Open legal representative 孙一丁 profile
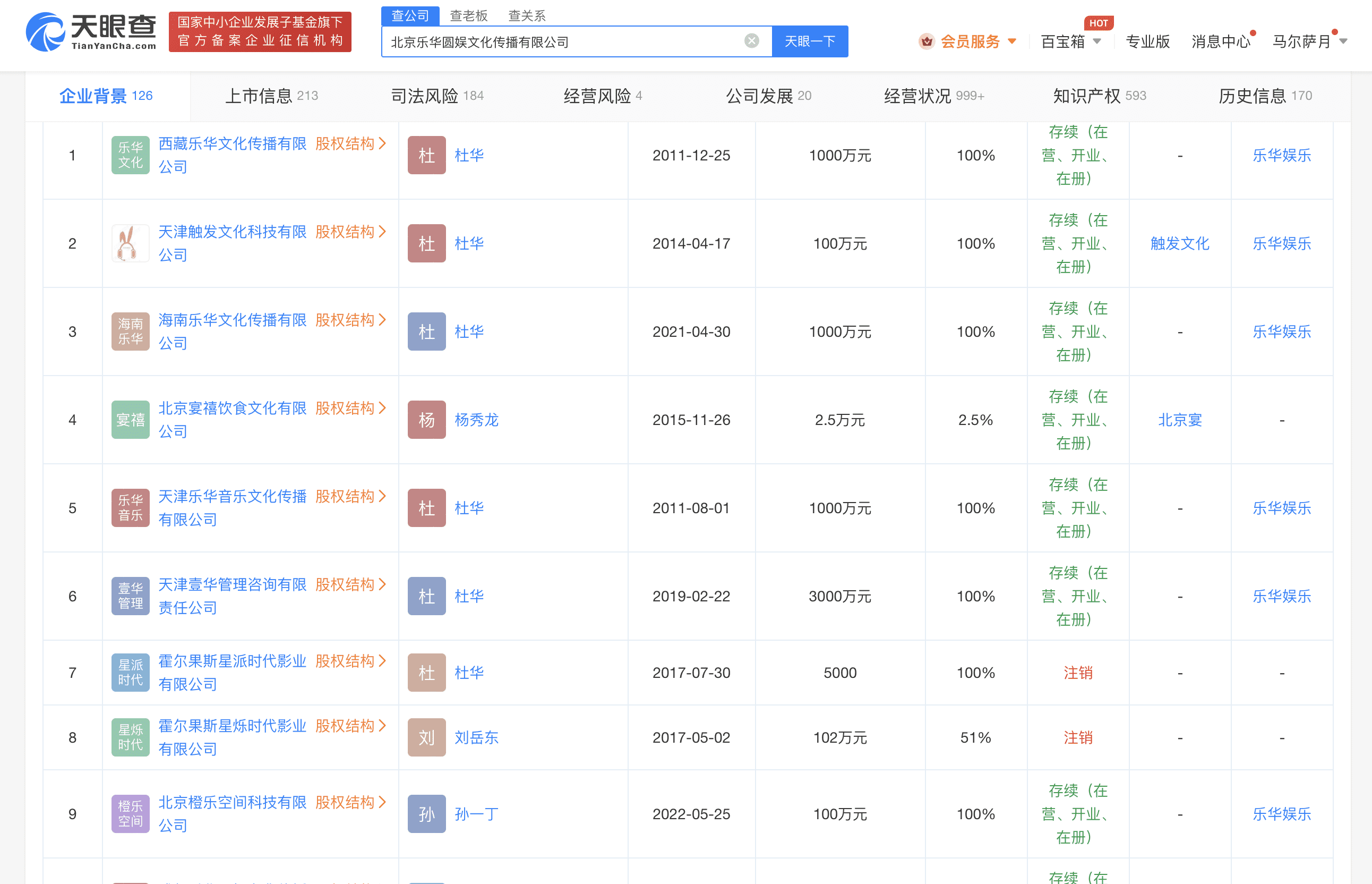Viewport: 1372px width, 884px height. pos(477,813)
